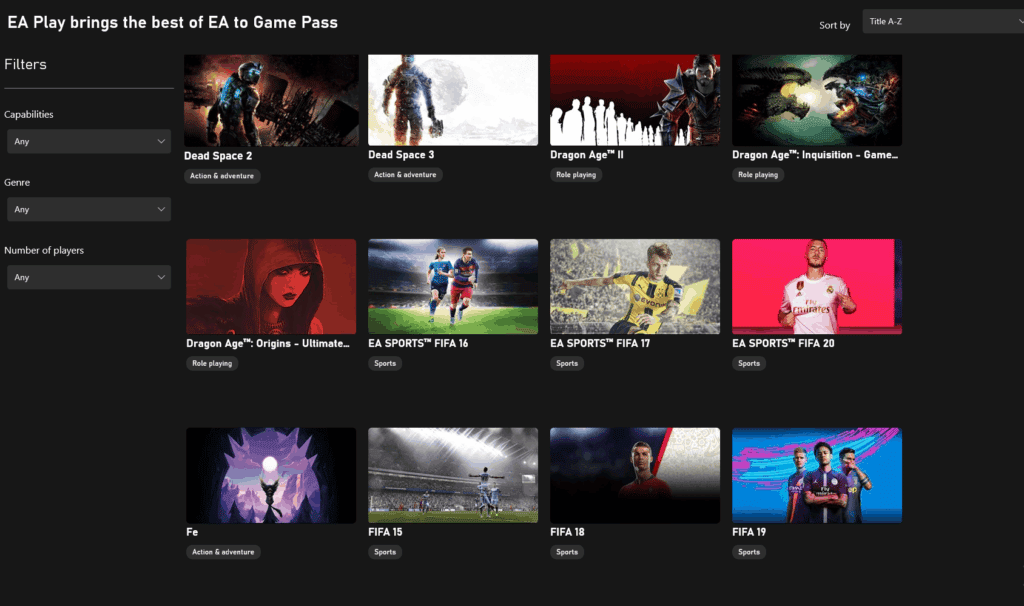1024x606 pixels.
Task: Open the FIFA 15 cover thumbnail
Action: [453, 475]
